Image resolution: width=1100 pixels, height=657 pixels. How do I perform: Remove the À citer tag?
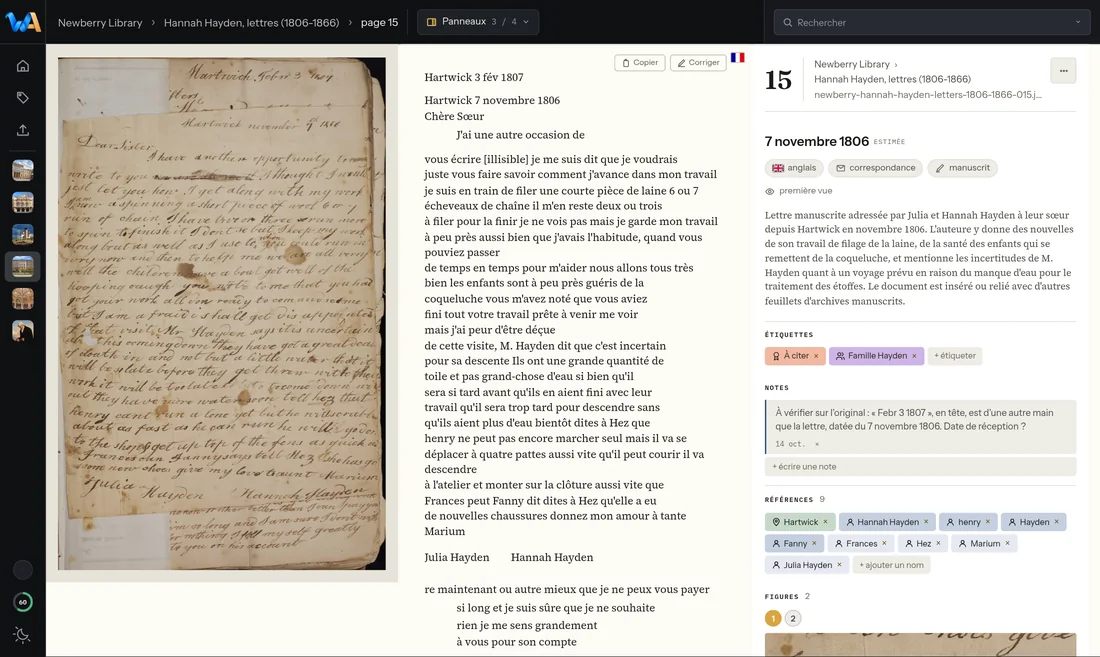[x=816, y=356]
